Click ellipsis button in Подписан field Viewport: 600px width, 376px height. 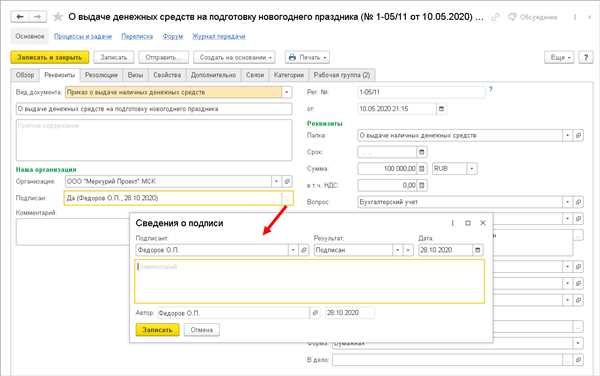pyautogui.click(x=287, y=198)
